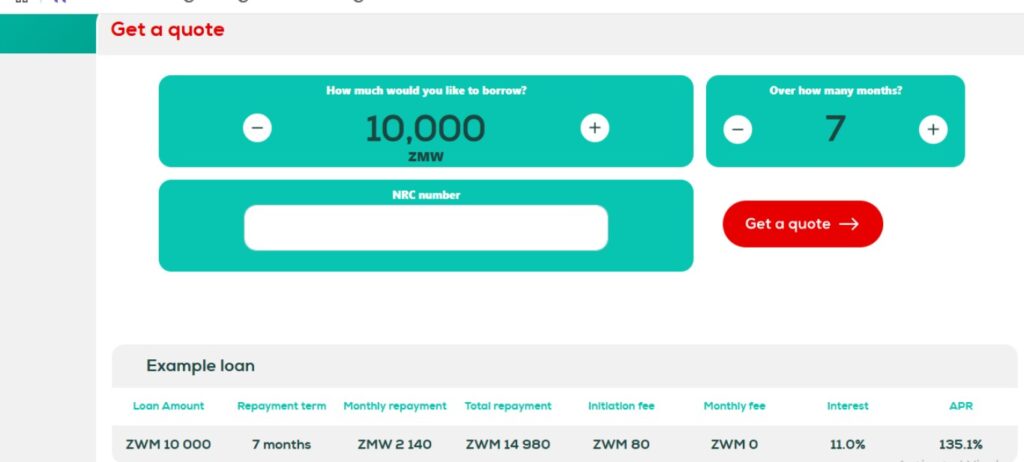Screen dimensions: 1024x462
Task: Click the Interest column header
Action: point(848,406)
